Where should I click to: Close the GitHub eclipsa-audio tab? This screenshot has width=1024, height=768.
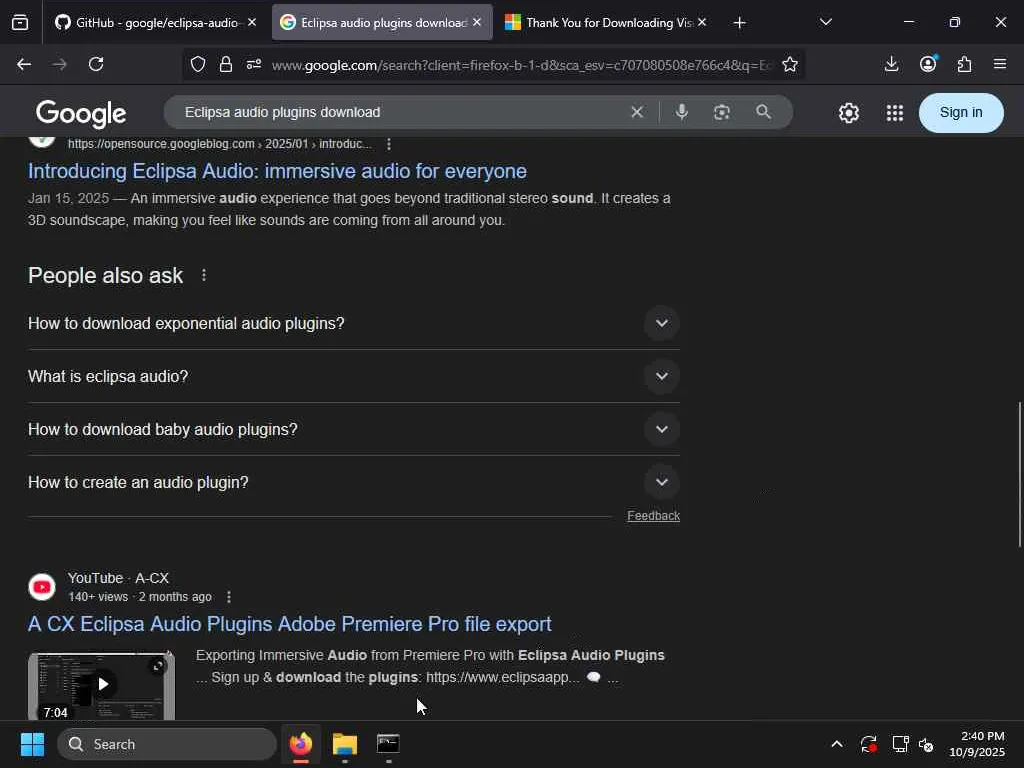pos(252,22)
